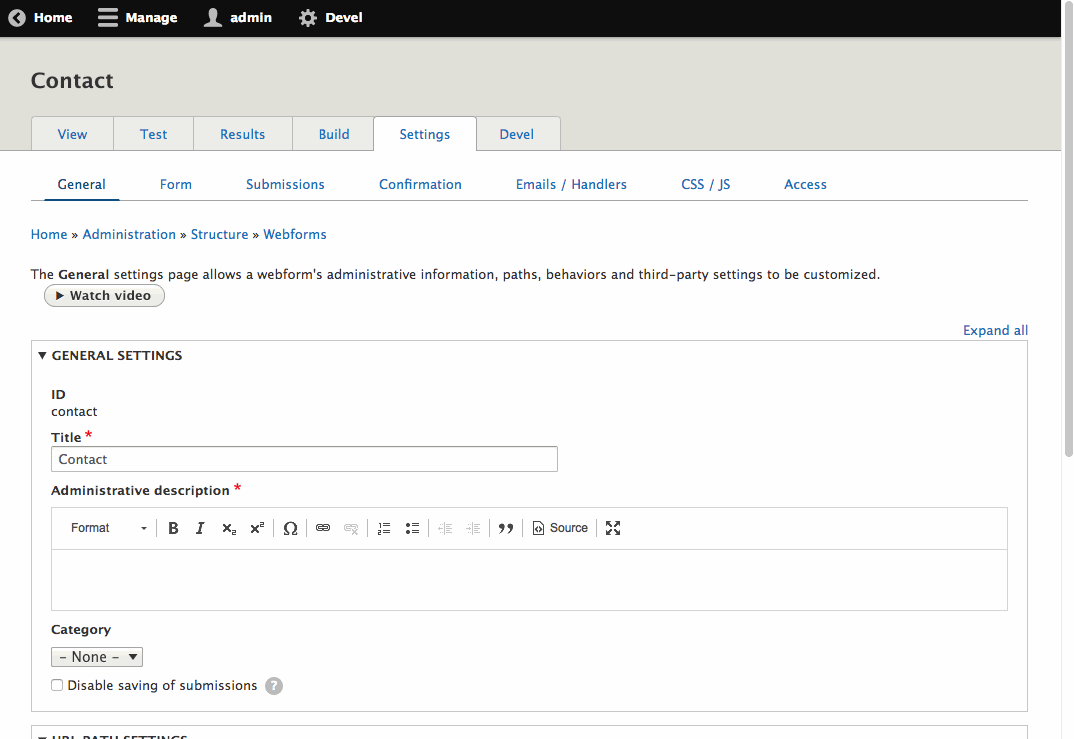Insert a block quote

(506, 528)
